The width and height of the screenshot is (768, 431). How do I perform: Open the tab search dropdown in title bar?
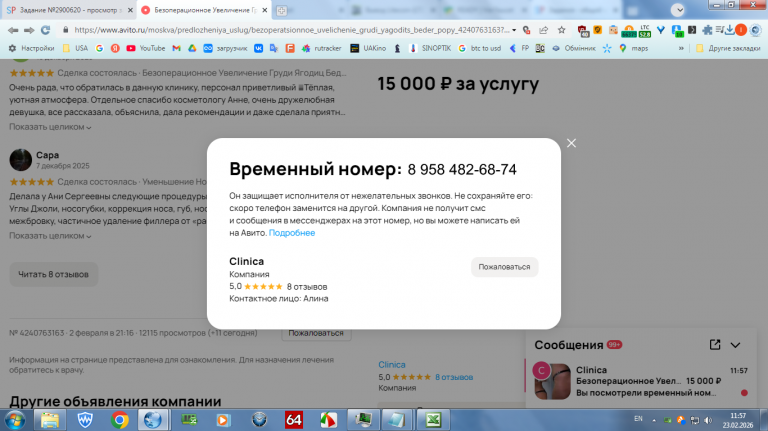tap(678, 10)
